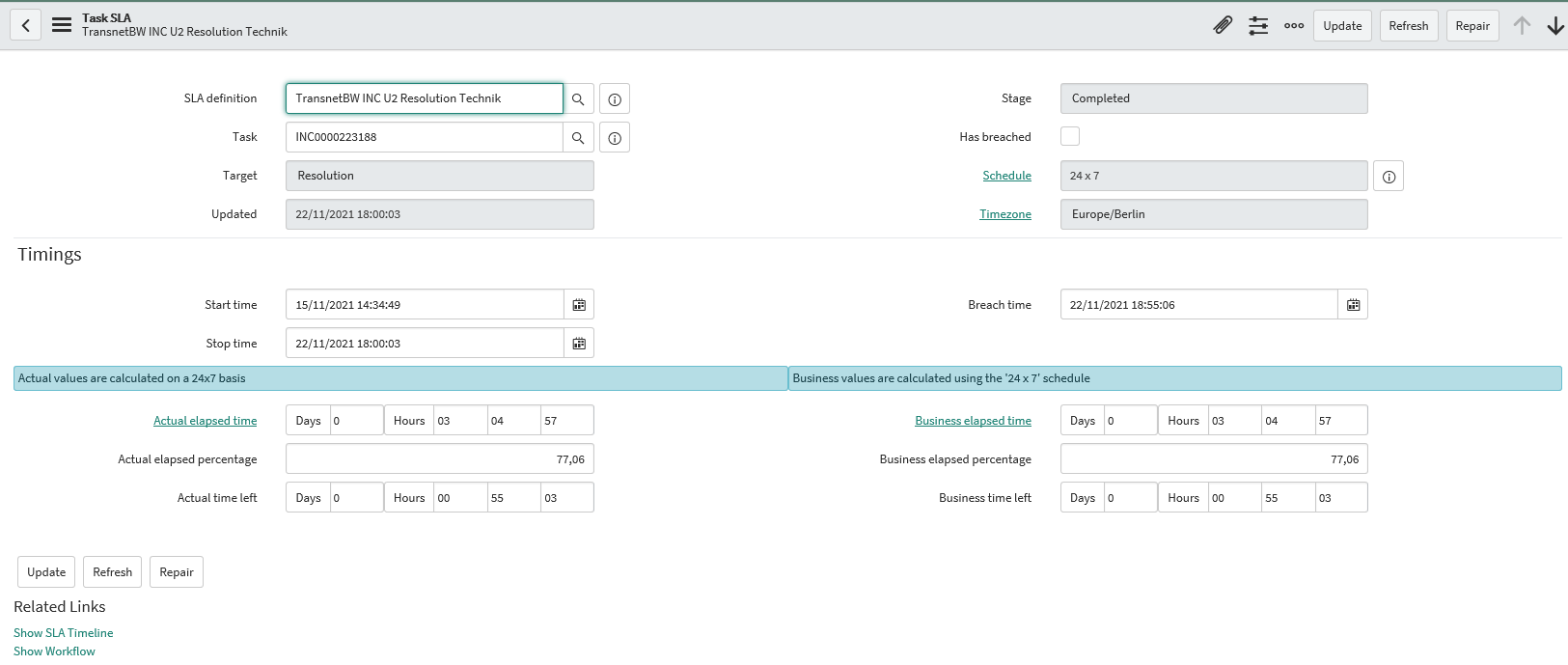Click the bottom Update button
1568x665 pixels.
[46, 572]
